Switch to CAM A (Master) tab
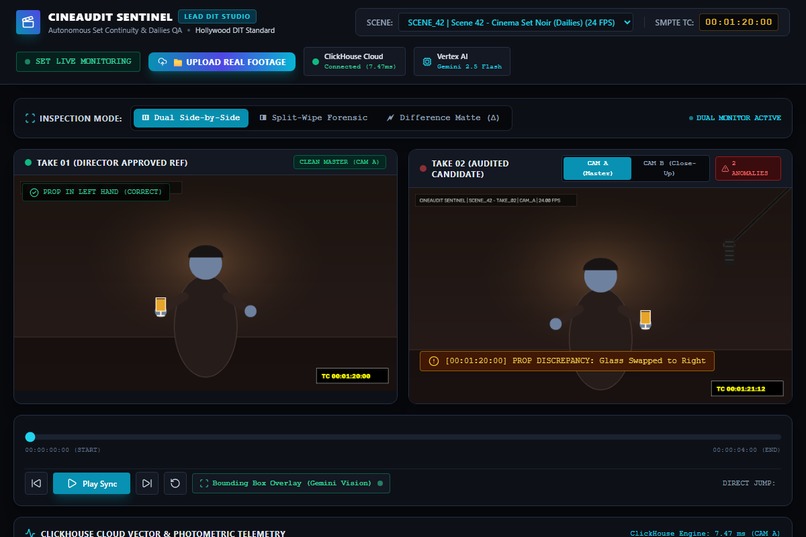Viewport: 806px width, 537px height. tap(597, 168)
